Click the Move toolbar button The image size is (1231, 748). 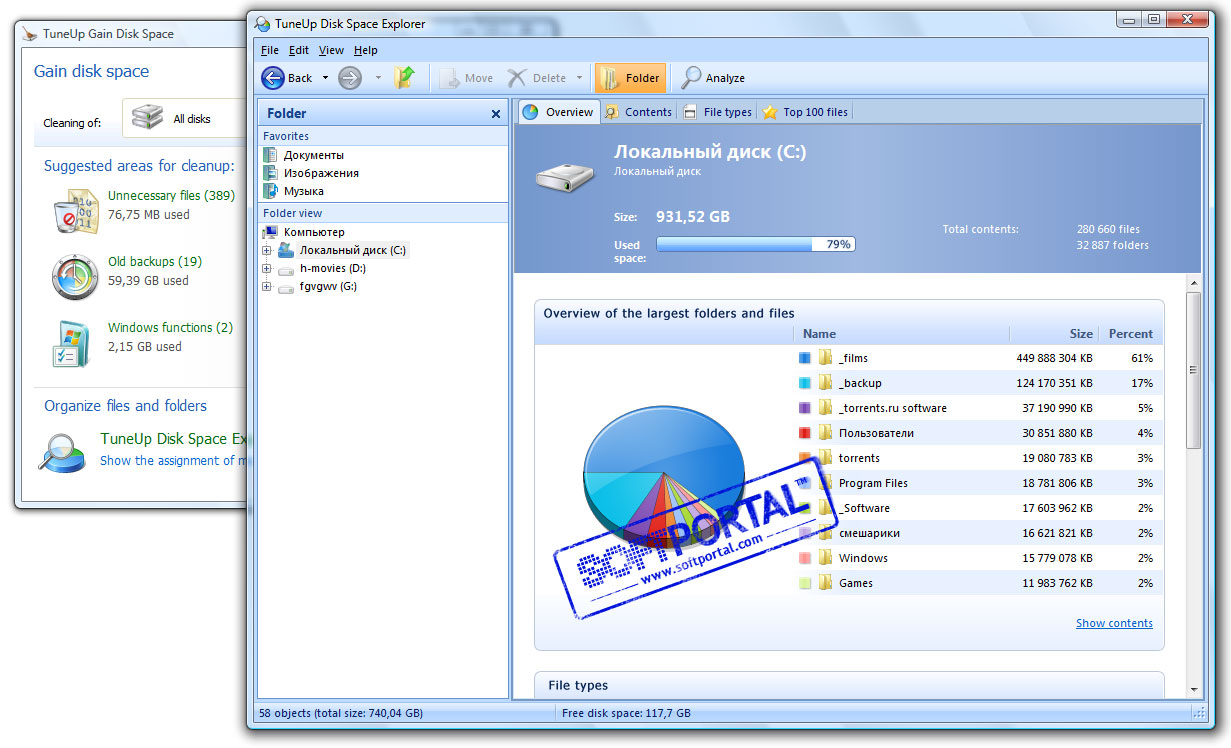[466, 78]
